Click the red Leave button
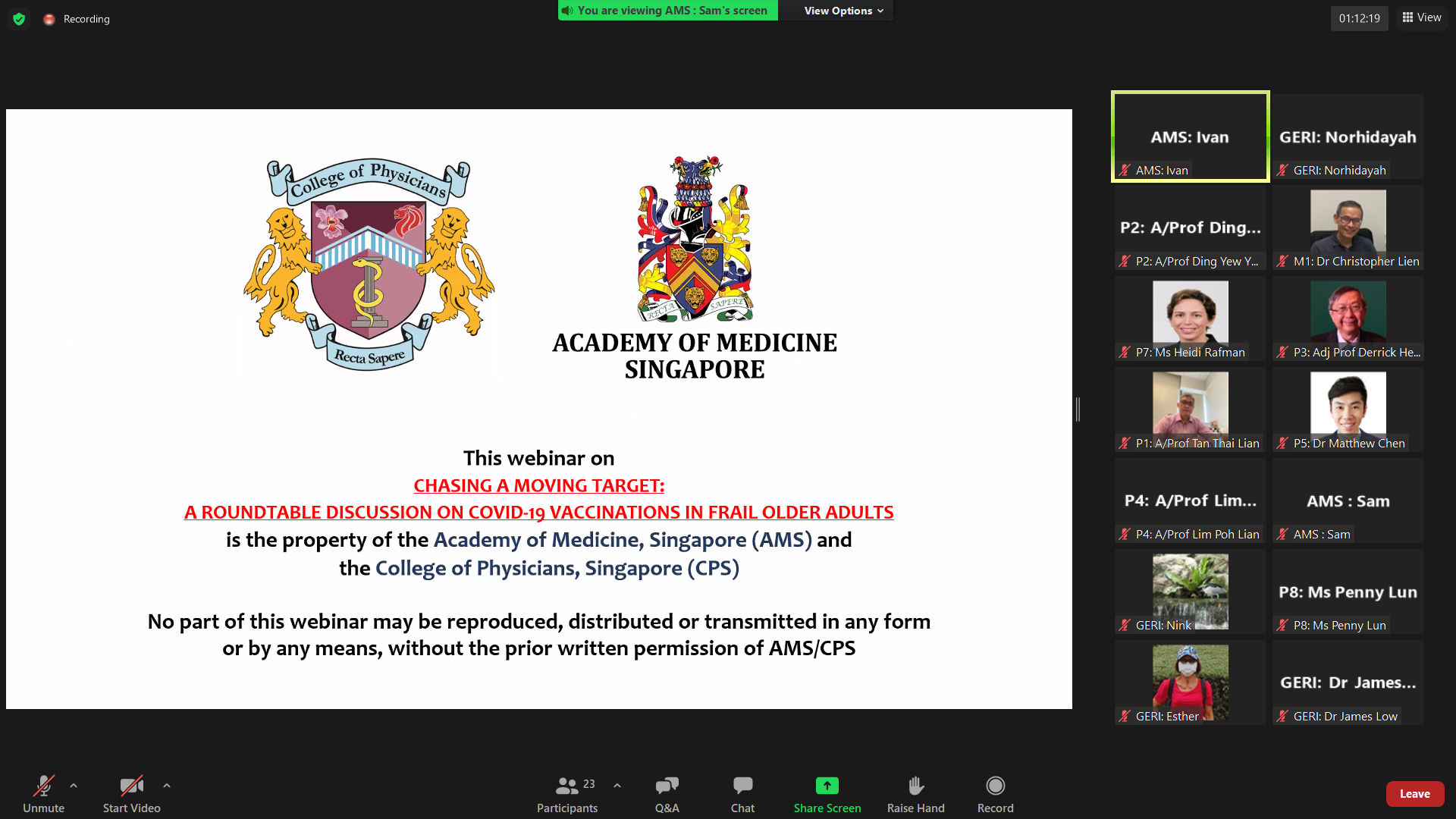 point(1414,793)
